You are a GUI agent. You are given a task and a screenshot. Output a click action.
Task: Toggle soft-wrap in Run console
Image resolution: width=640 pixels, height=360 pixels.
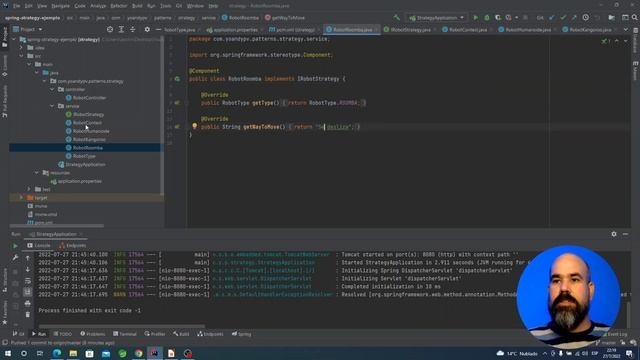27,281
